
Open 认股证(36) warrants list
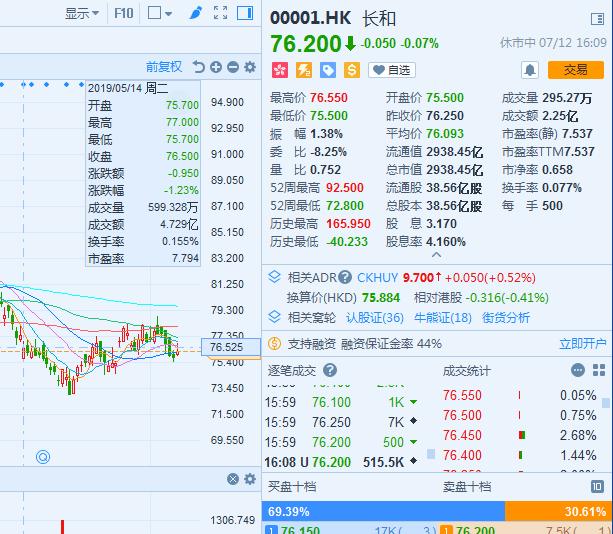click(x=375, y=317)
